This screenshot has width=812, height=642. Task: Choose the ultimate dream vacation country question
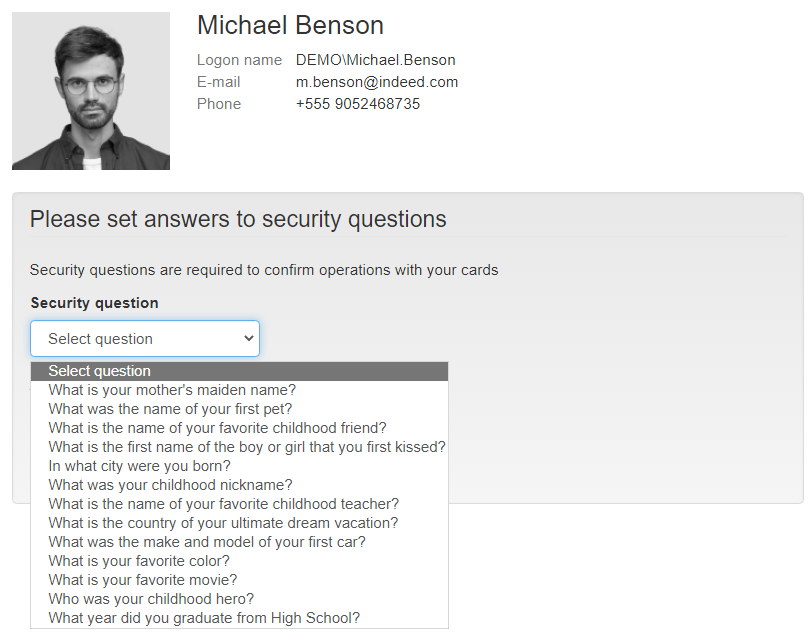(x=239, y=523)
